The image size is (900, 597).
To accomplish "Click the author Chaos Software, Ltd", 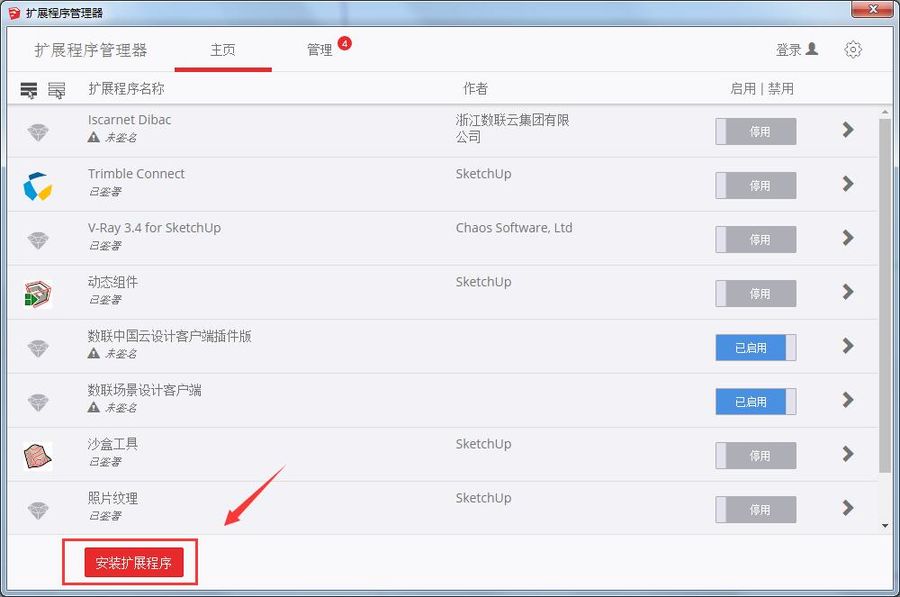I will pyautogui.click(x=514, y=227).
